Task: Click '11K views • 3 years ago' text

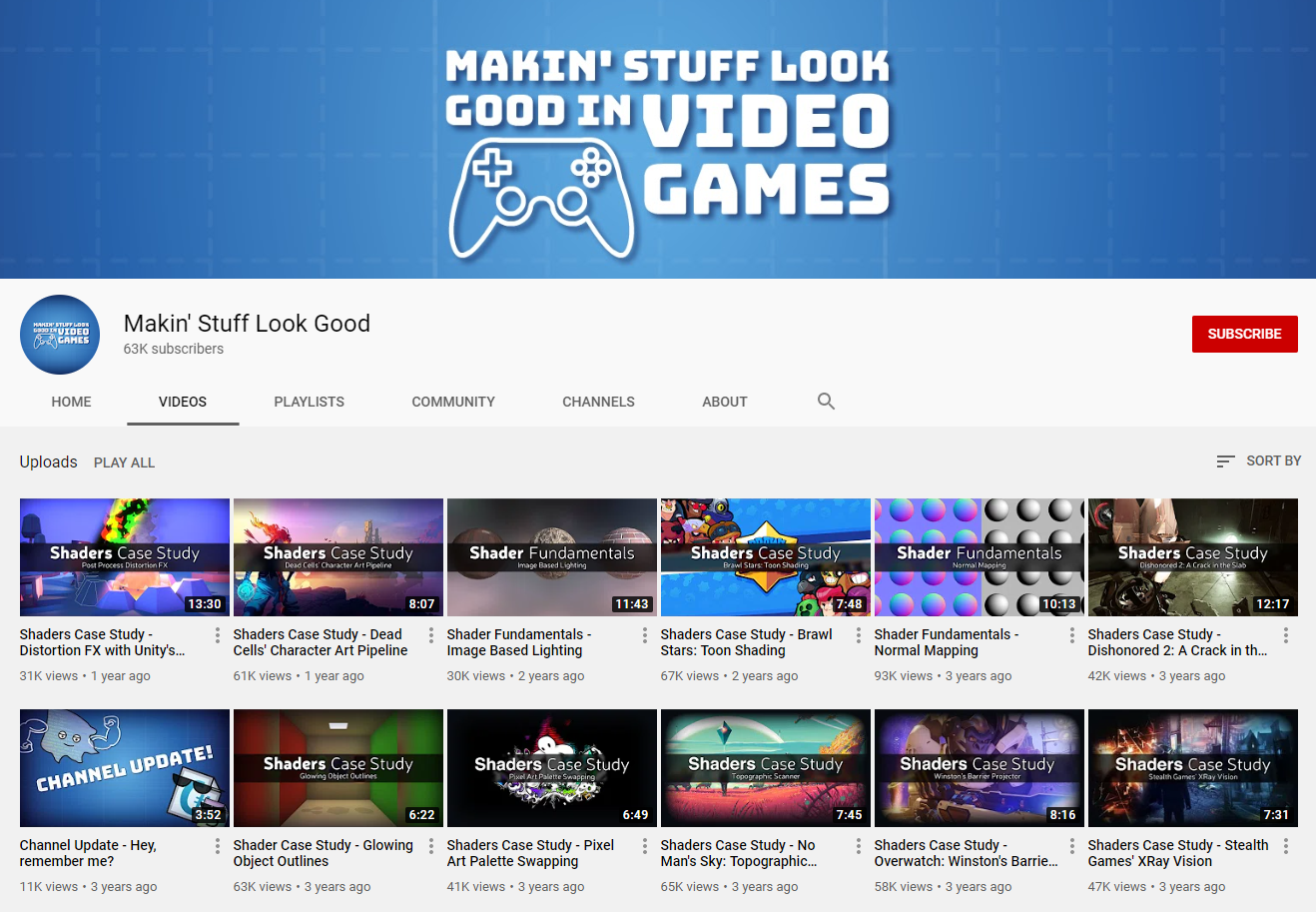Action: [x=88, y=887]
